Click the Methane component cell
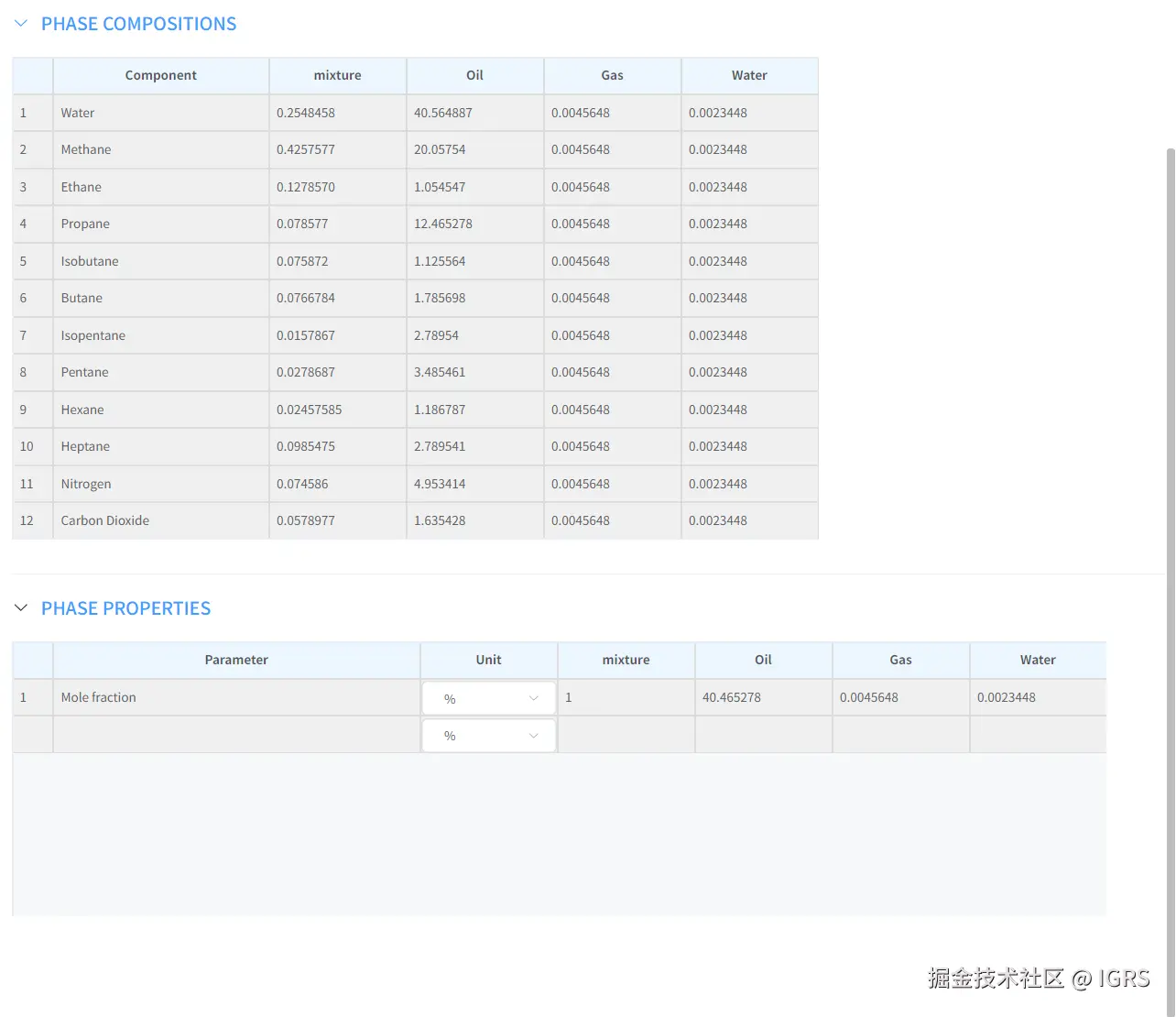Screen dimensions: 1176x1017 [86, 149]
